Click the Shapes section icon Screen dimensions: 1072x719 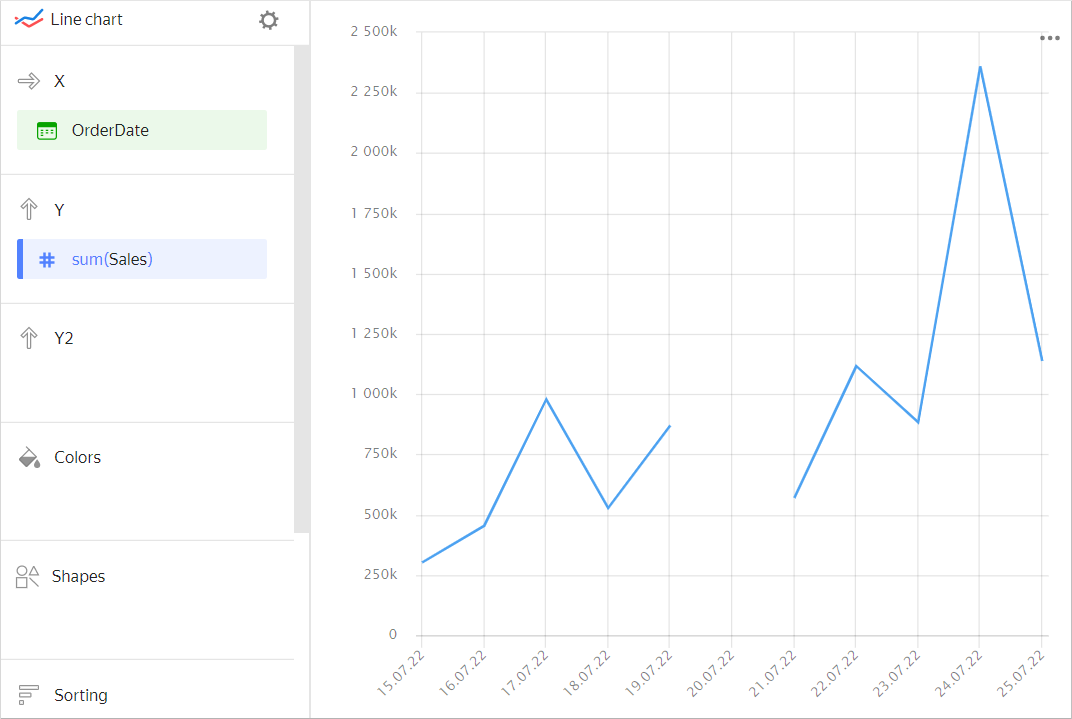pos(28,577)
